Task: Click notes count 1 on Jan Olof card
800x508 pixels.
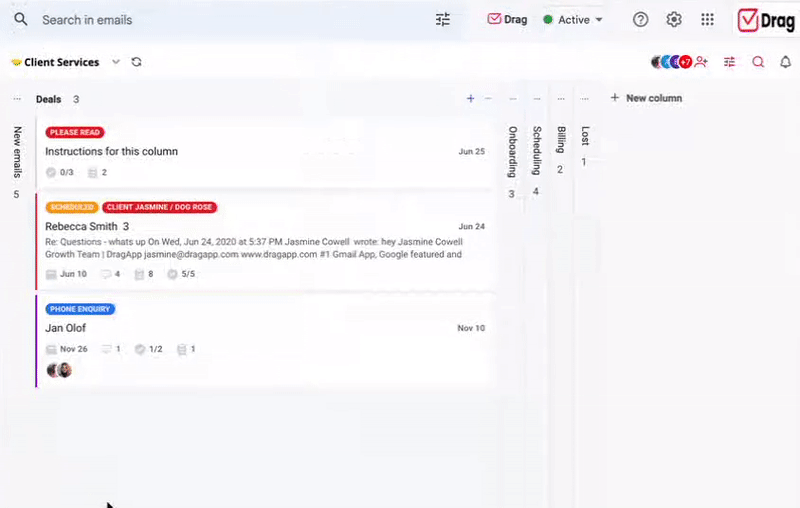Action: 186,349
